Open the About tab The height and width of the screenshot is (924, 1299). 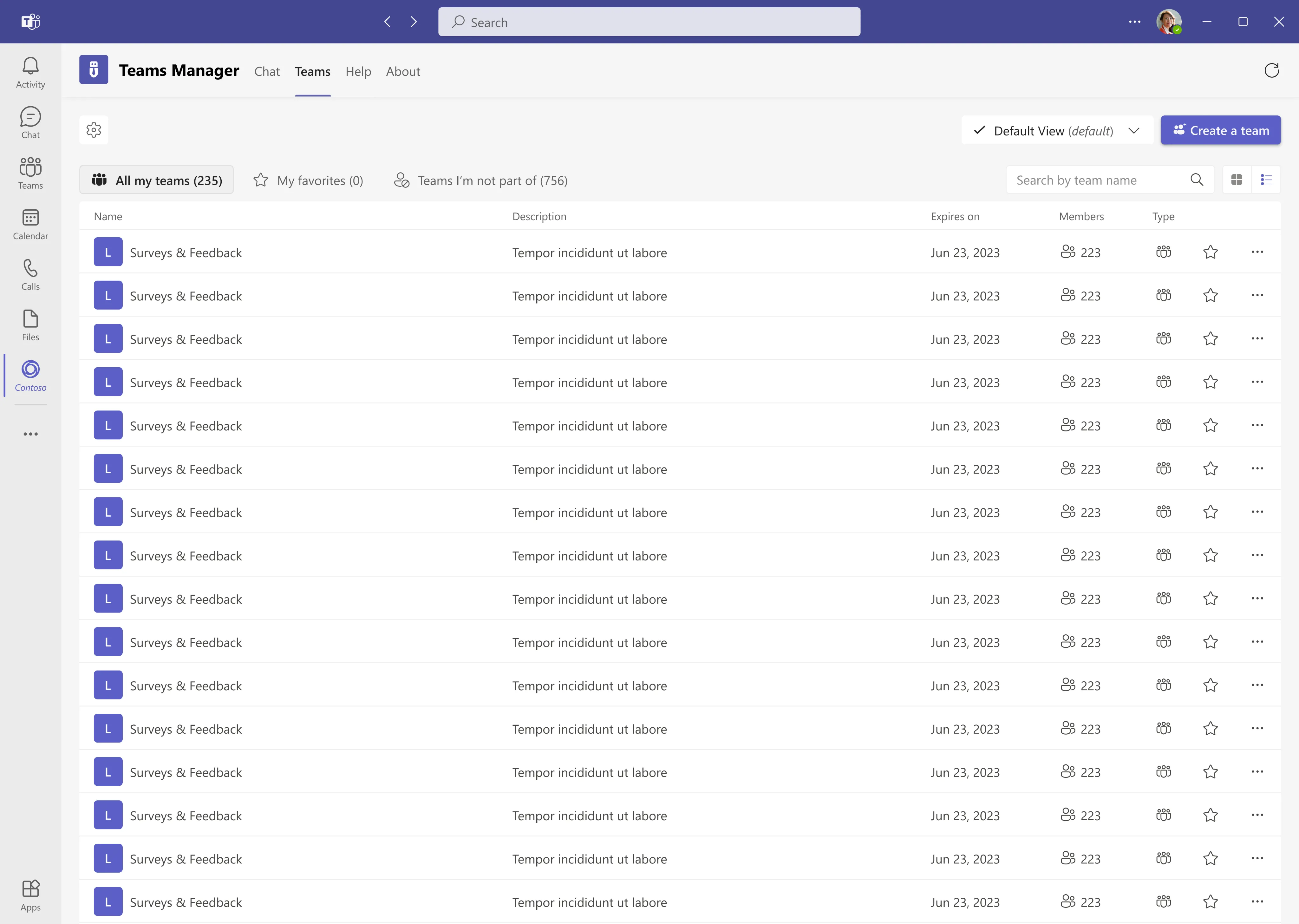403,71
